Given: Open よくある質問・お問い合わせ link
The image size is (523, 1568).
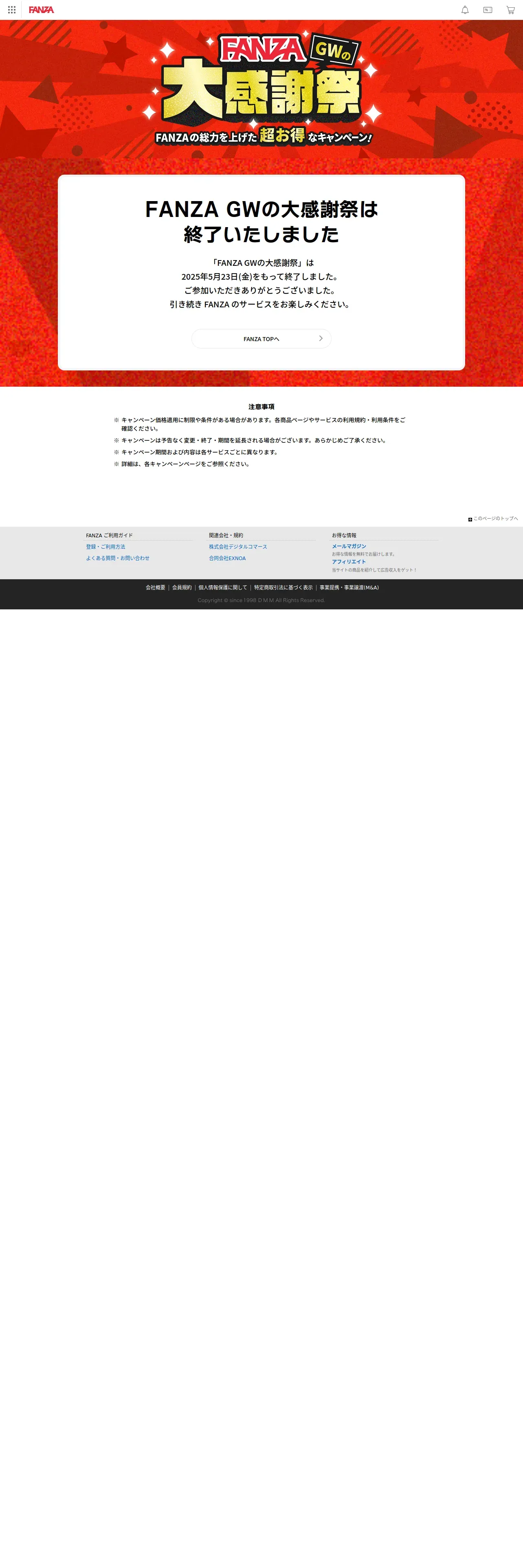Looking at the screenshot, I should coord(117,558).
